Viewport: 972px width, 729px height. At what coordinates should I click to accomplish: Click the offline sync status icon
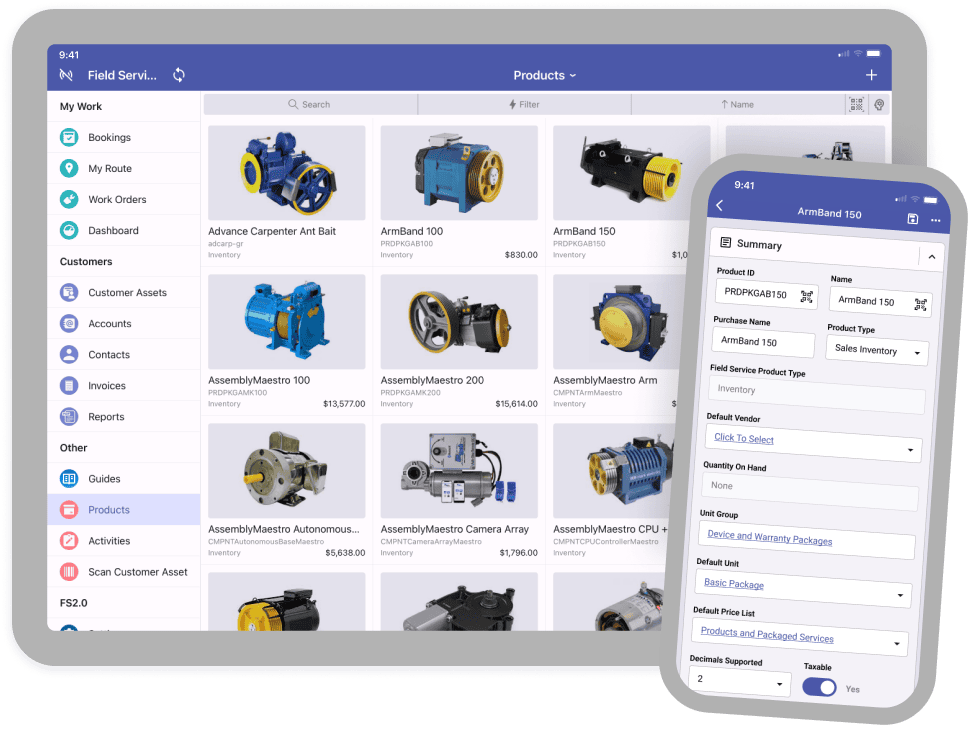pyautogui.click(x=66, y=75)
